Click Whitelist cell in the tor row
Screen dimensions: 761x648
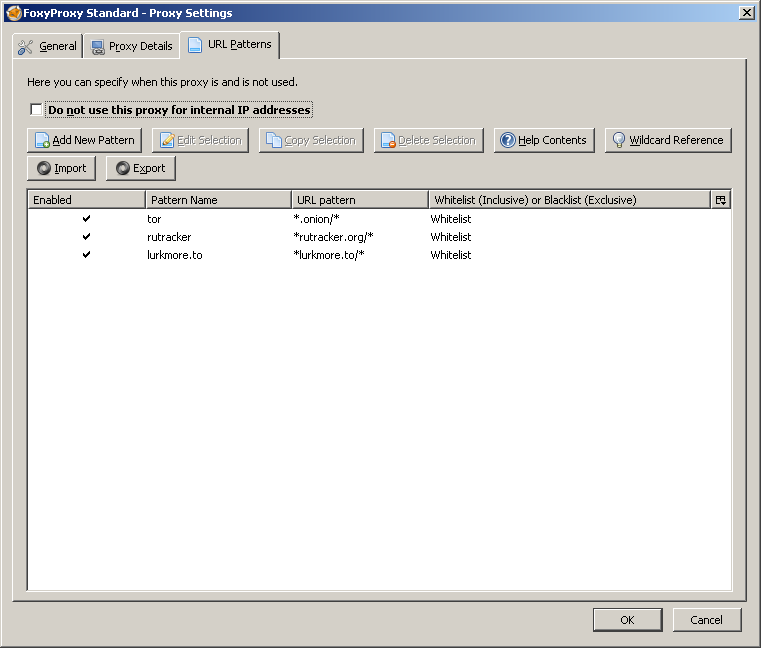click(x=451, y=219)
